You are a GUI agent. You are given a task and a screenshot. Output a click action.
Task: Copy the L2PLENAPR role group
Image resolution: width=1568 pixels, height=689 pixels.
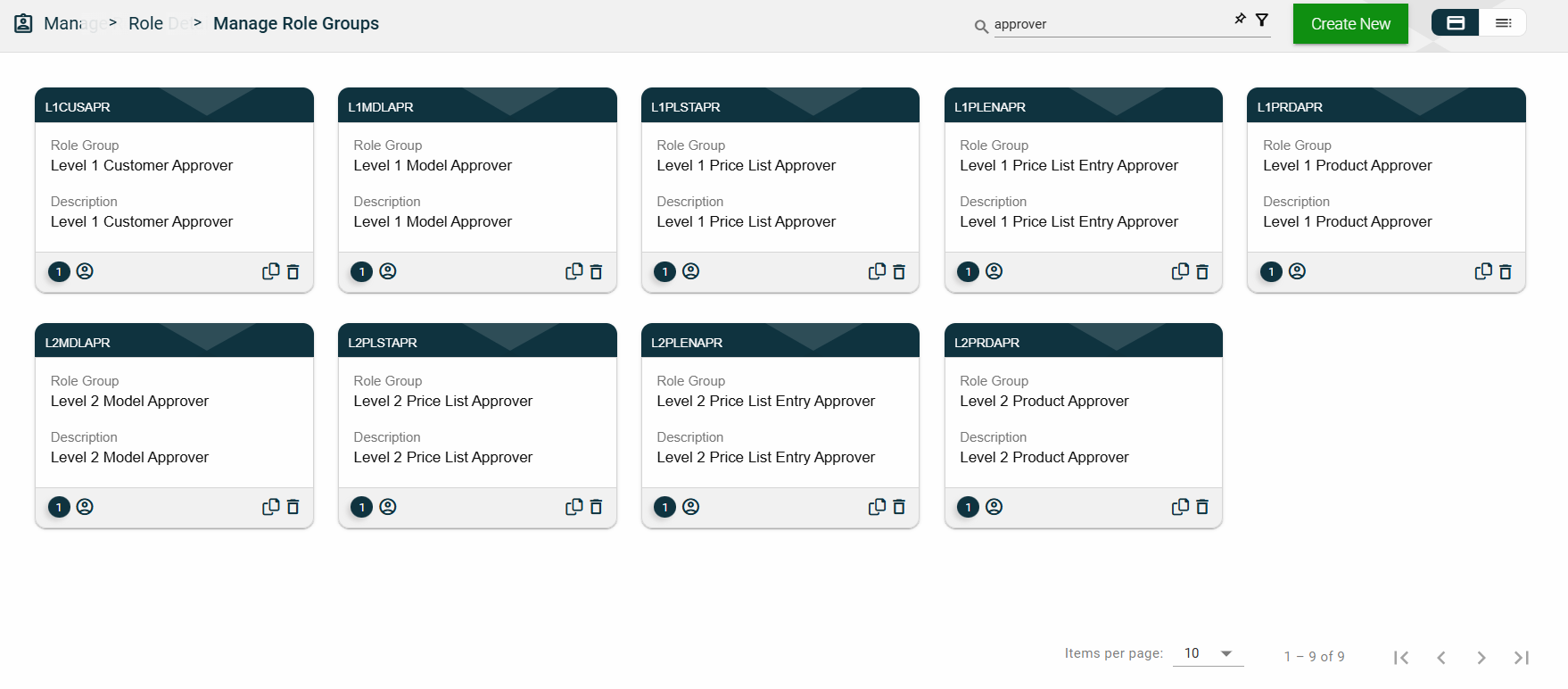(x=877, y=507)
